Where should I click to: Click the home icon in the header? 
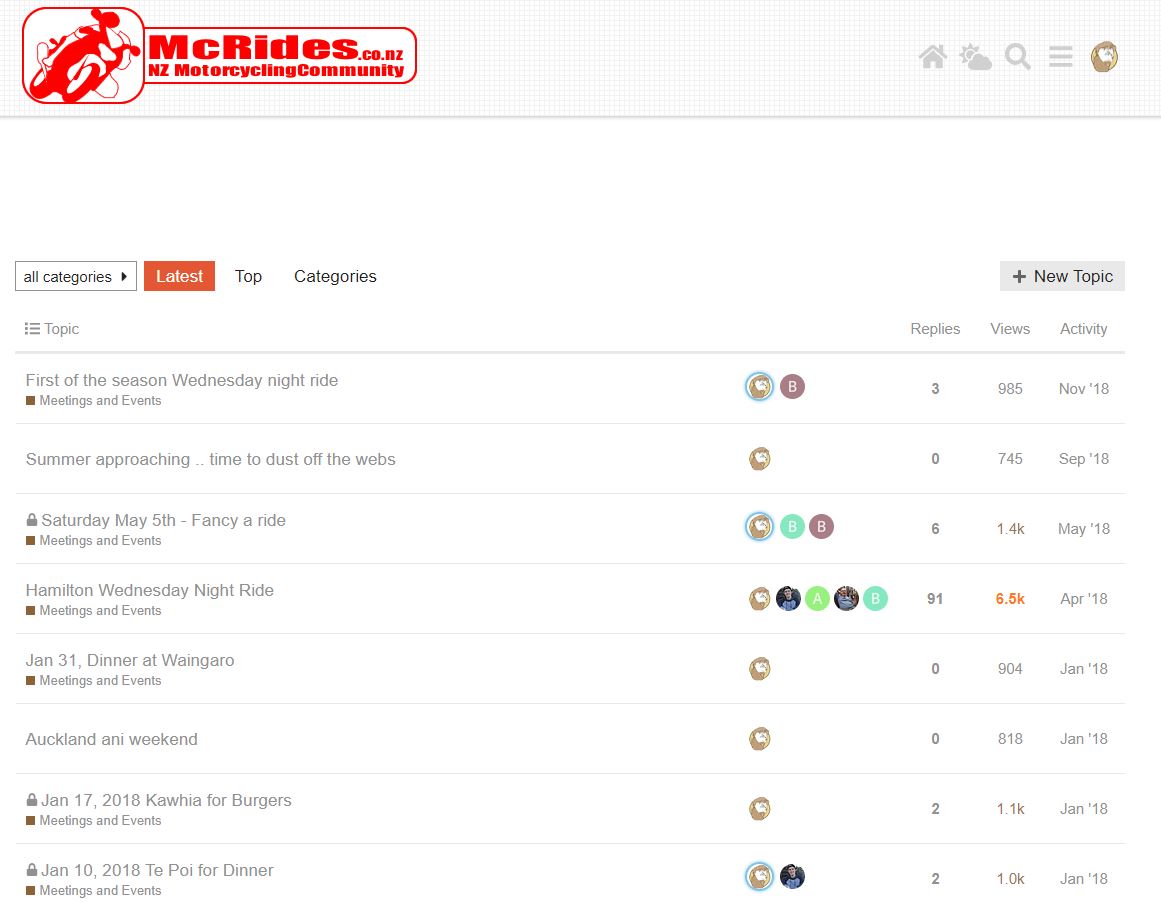[932, 57]
